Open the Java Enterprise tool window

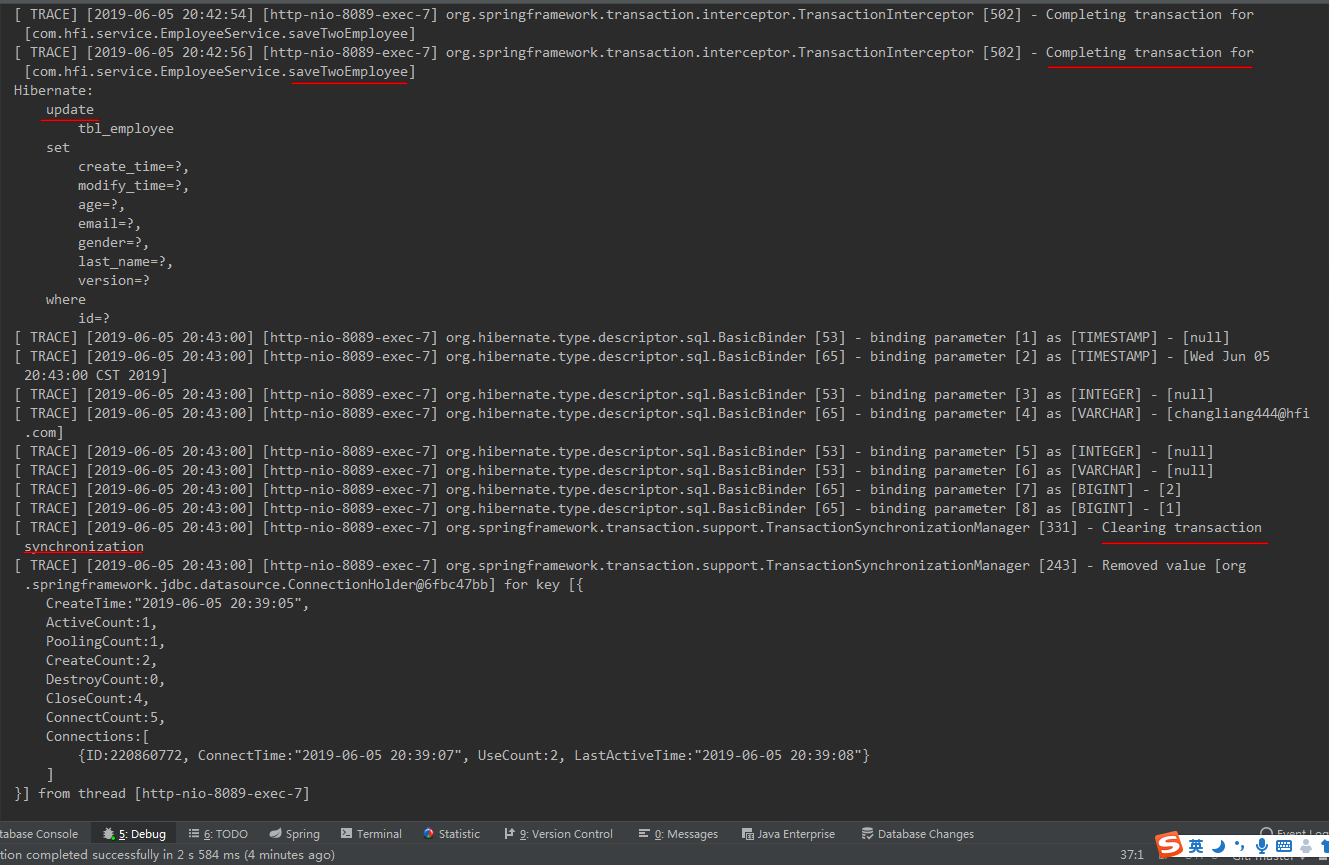pyautogui.click(x=789, y=833)
